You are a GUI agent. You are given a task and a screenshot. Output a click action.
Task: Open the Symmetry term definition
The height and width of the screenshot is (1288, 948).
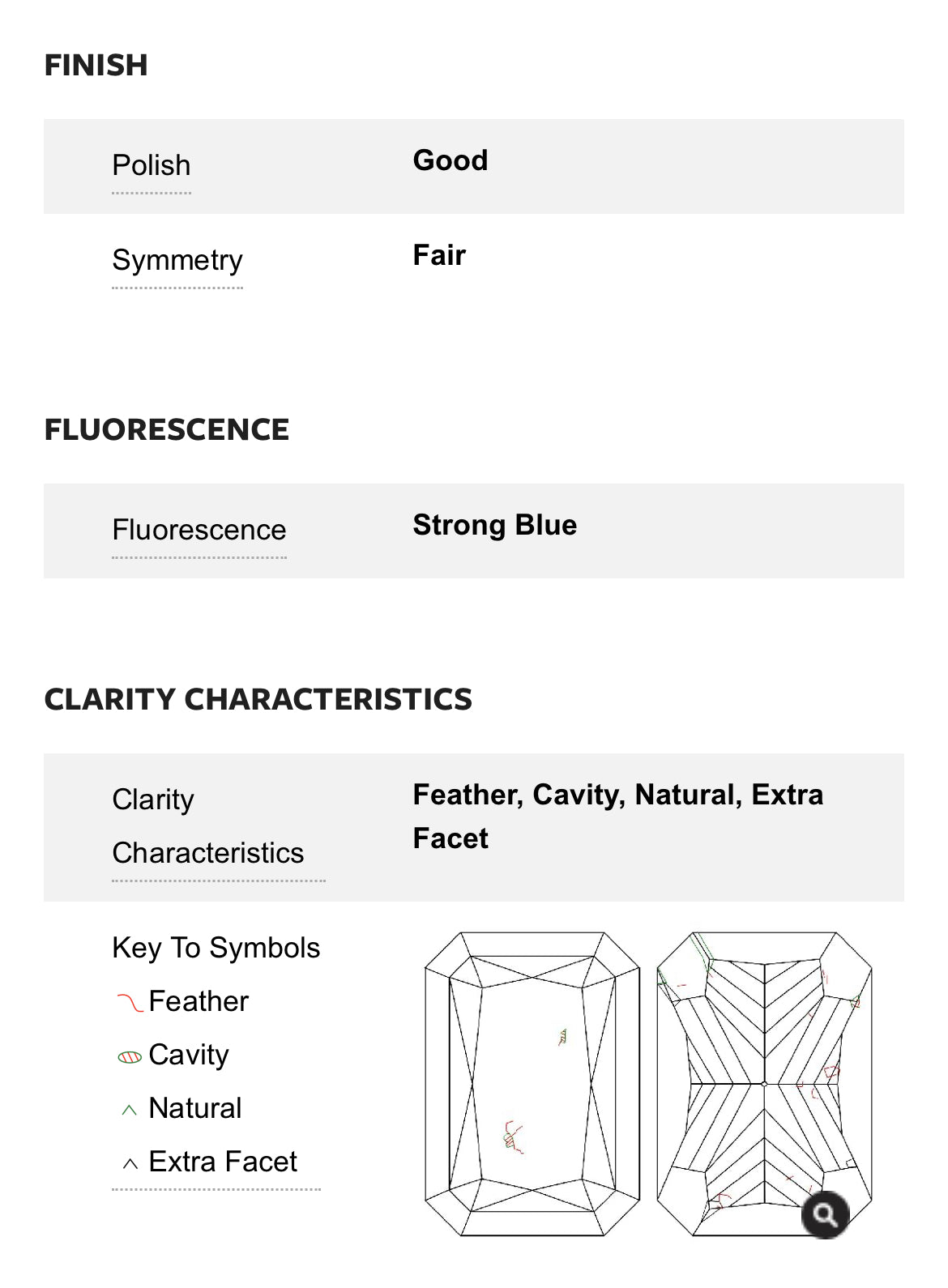point(177,260)
